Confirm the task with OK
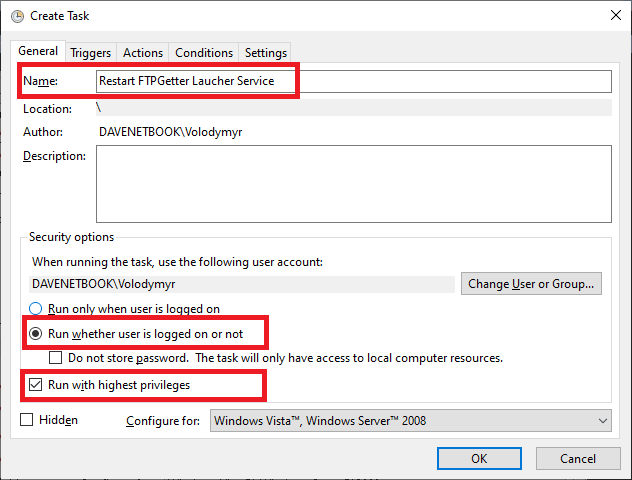632x480 pixels. pyautogui.click(x=479, y=459)
